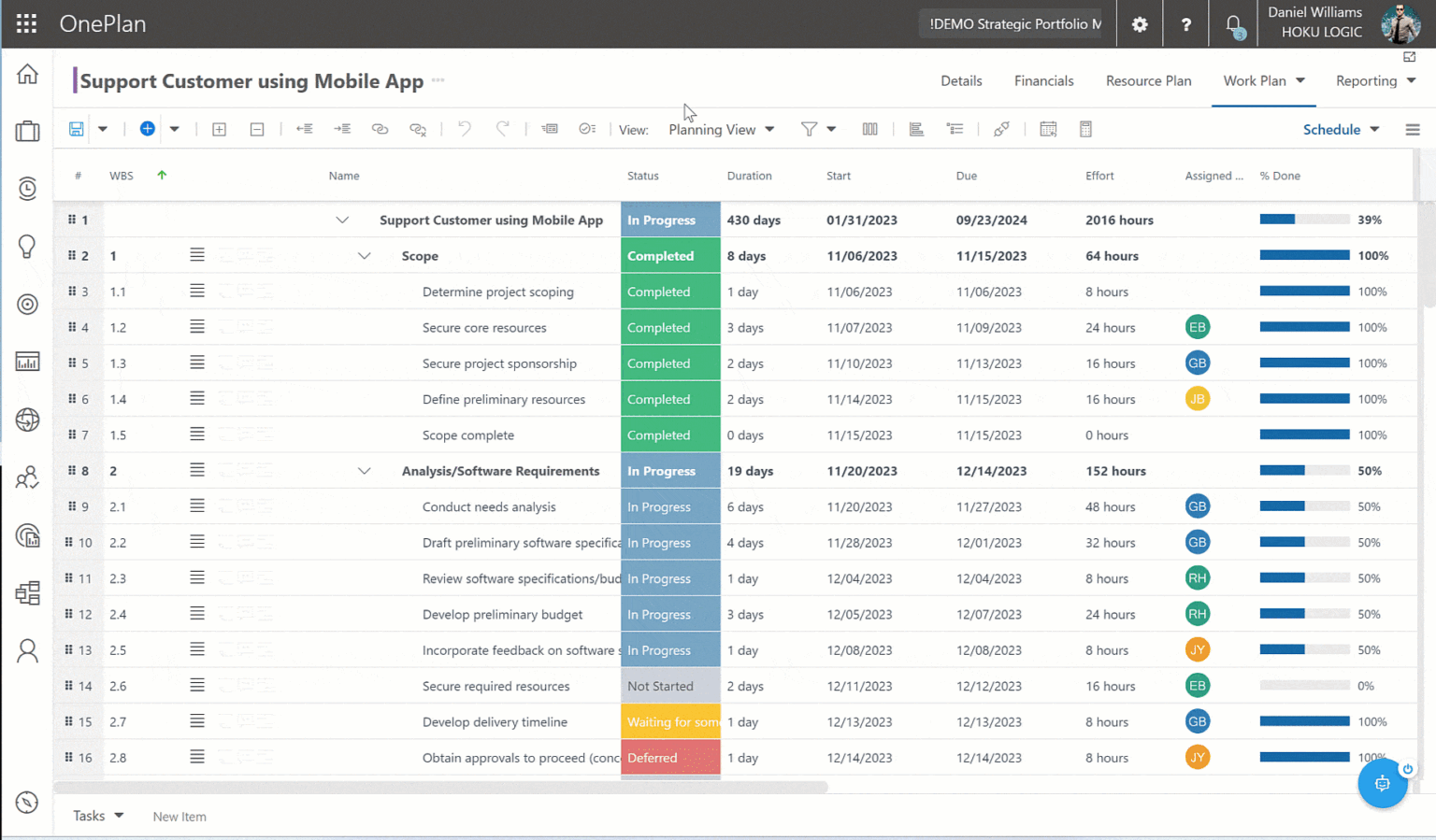
Task: Sort by the Status column header
Action: click(642, 176)
